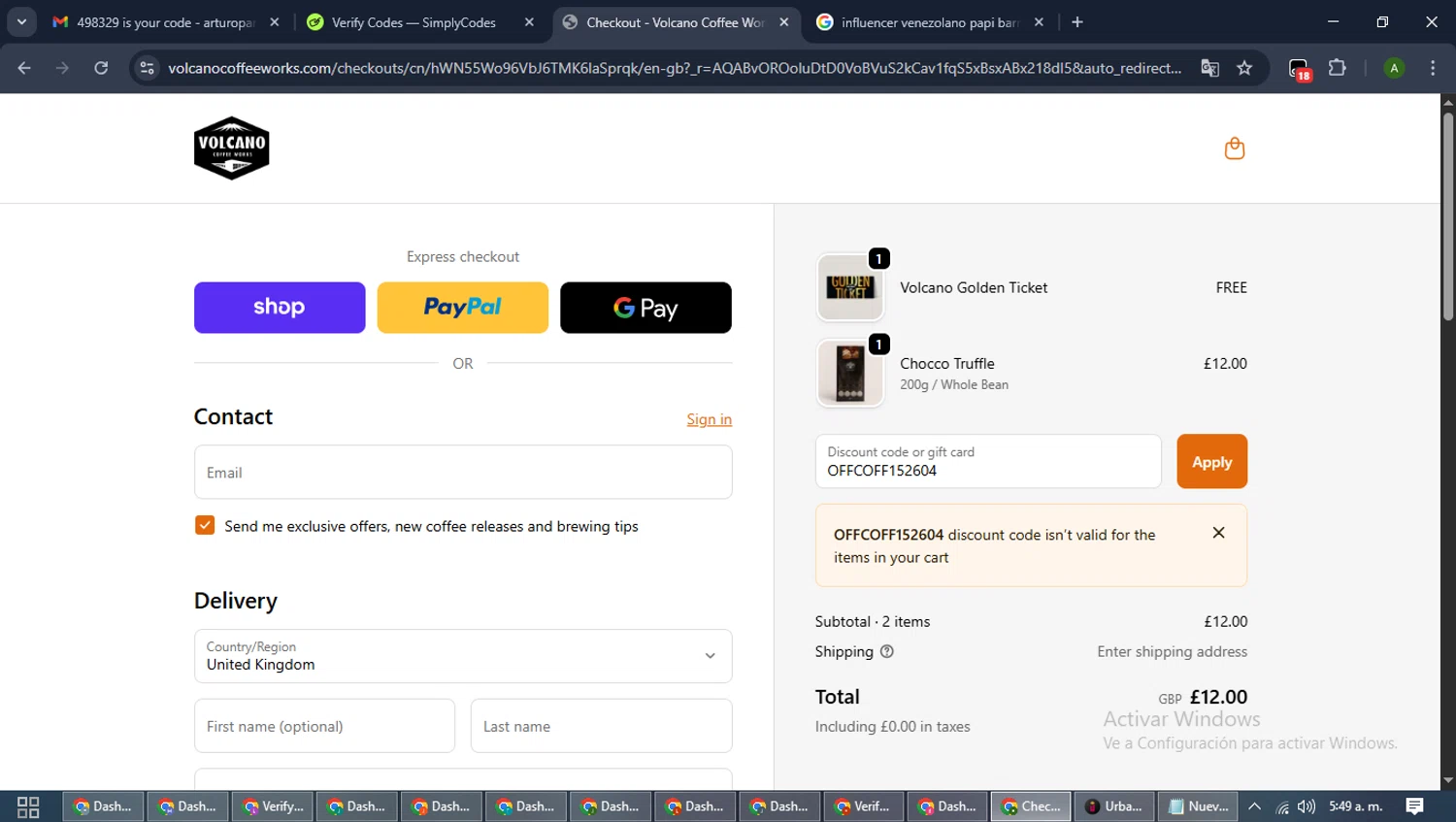
Task: Close the Checkout Volcano Coffee tab
Action: tap(784, 22)
